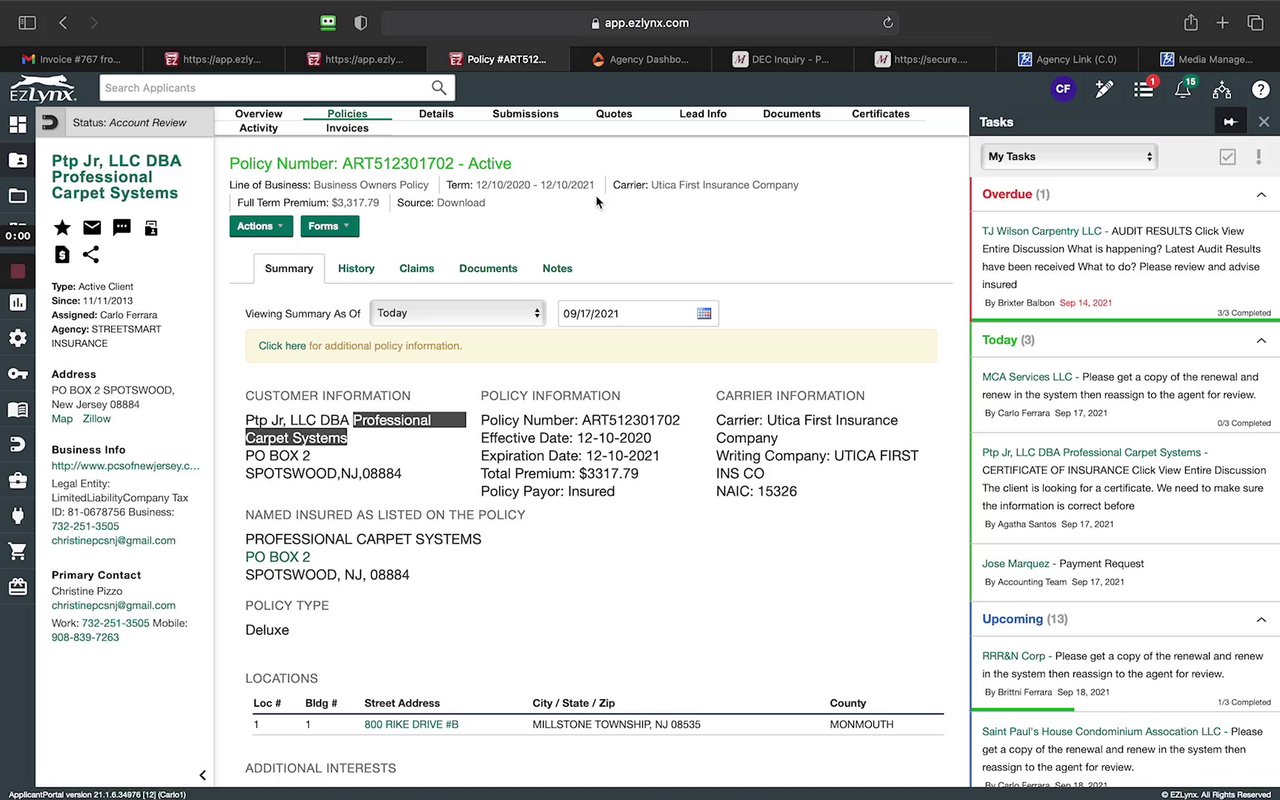Screen dimensions: 1280x800
Task: Click the magnifier icon in Search Applicants
Action: [439, 88]
